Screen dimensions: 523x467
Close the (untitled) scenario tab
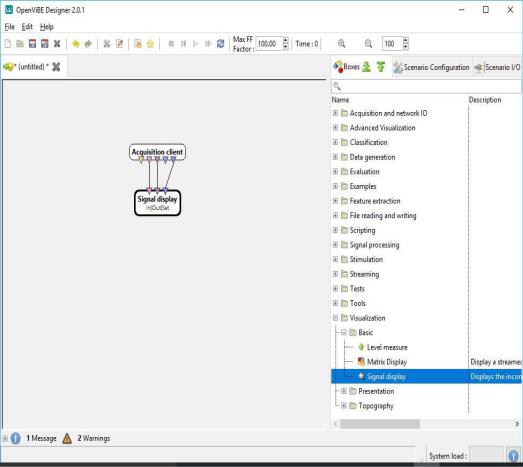[x=56, y=67]
